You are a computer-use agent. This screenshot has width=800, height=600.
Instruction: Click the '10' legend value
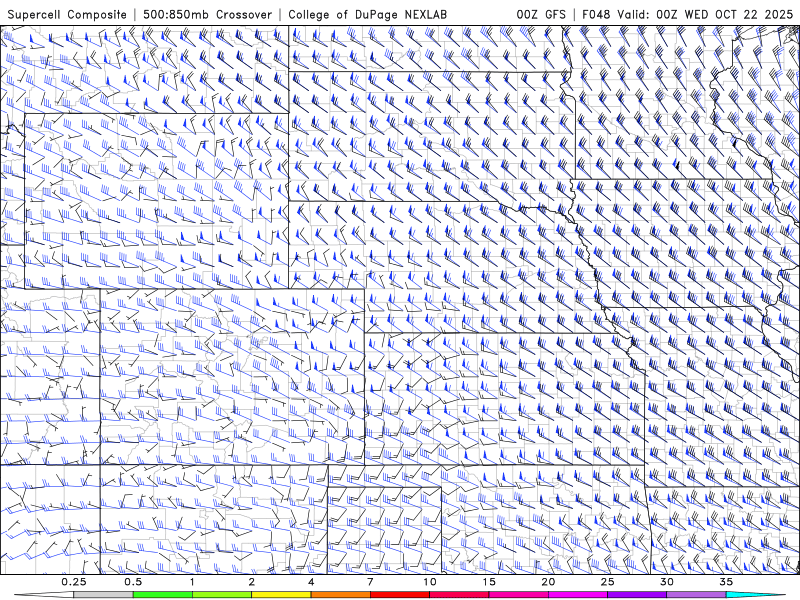coord(430,582)
